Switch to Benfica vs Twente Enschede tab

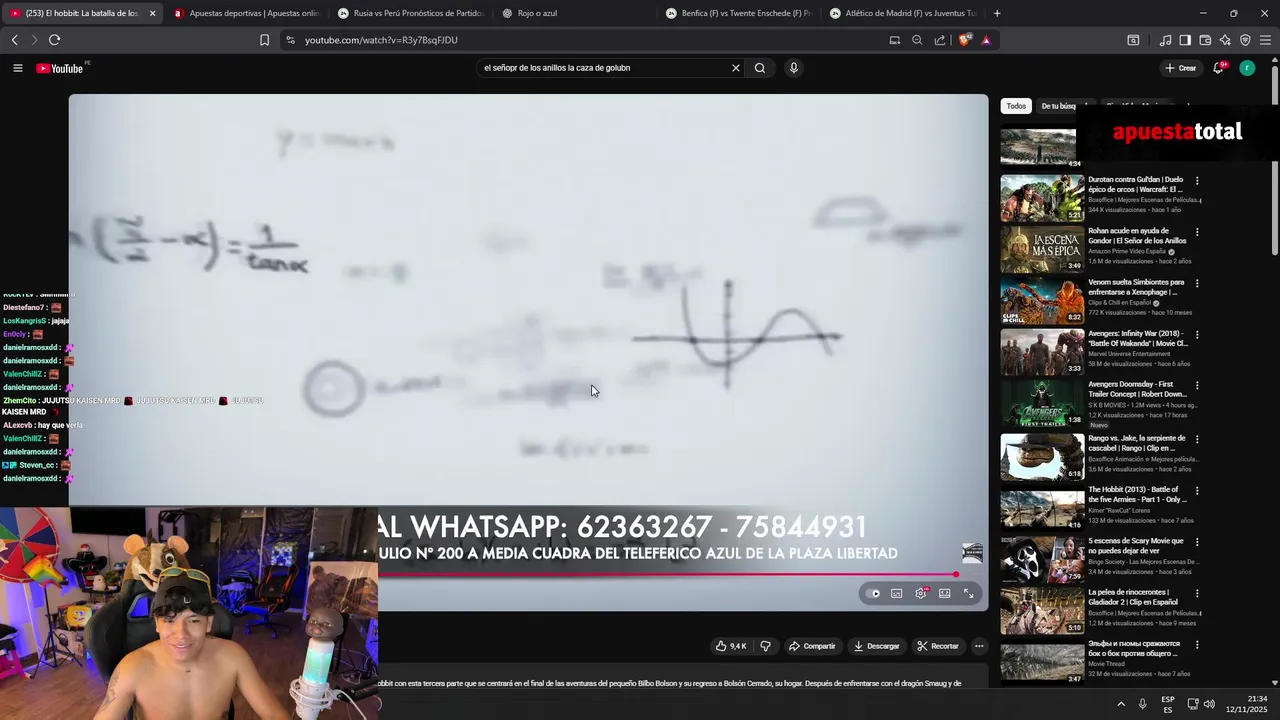(740, 13)
